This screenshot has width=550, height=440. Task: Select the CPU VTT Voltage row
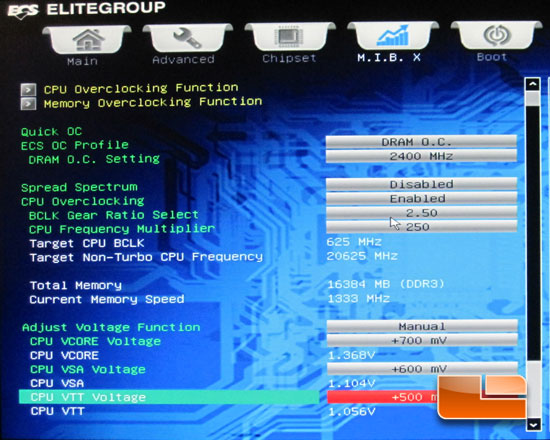(169, 397)
